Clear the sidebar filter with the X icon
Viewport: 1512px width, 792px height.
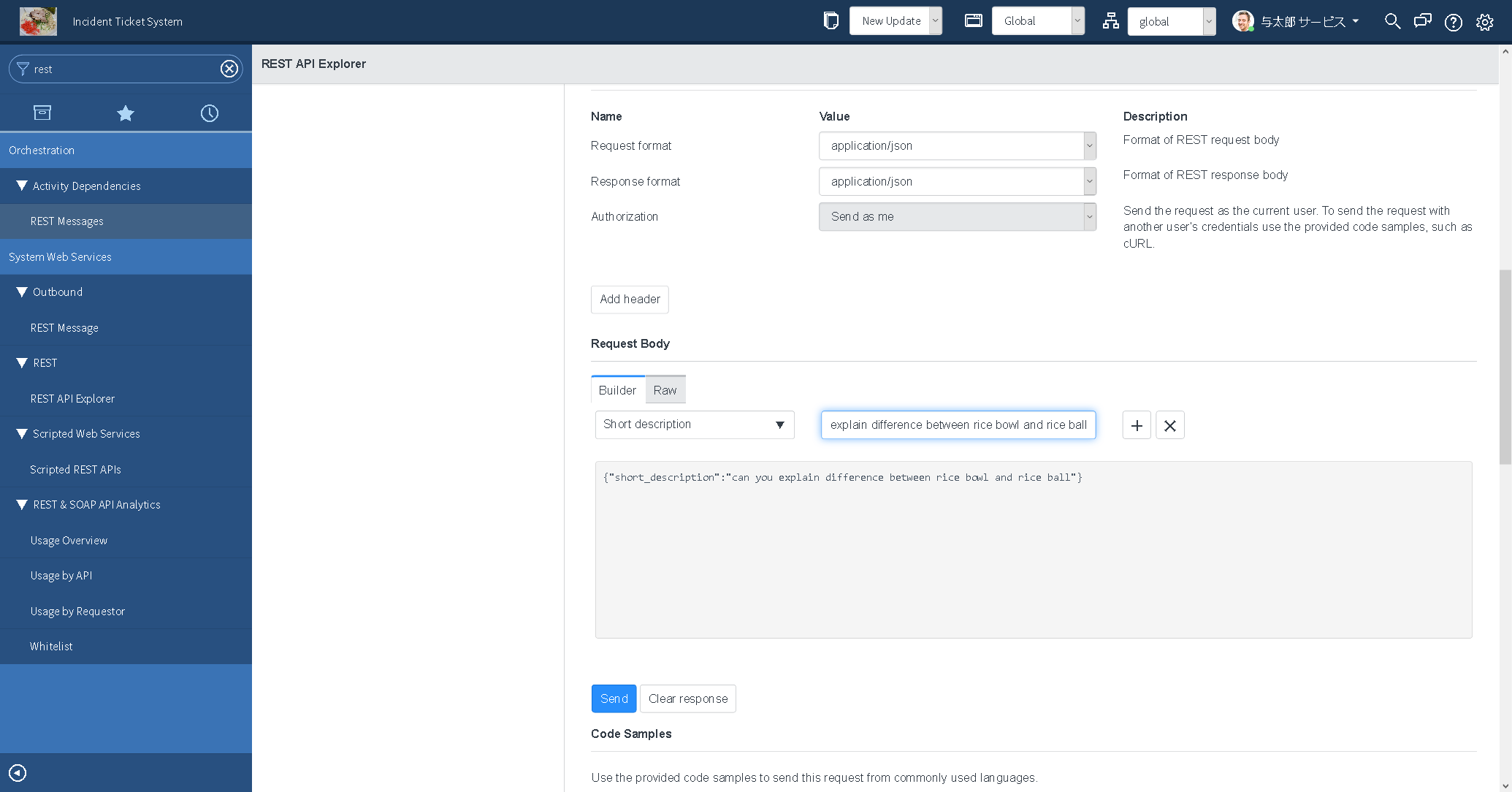(229, 68)
